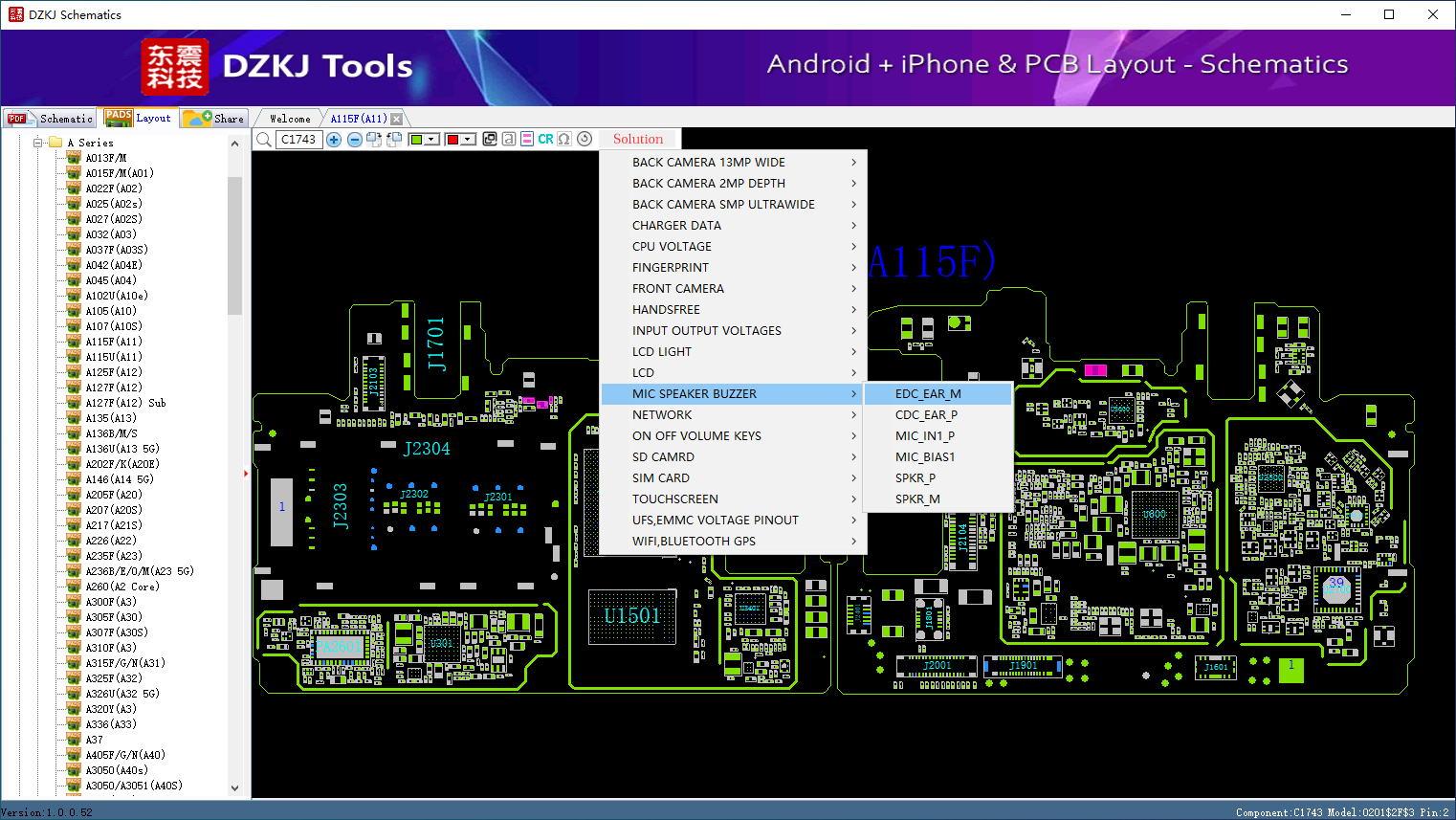Open the green color dropdown
Screen dimensions: 1456x820
423,139
